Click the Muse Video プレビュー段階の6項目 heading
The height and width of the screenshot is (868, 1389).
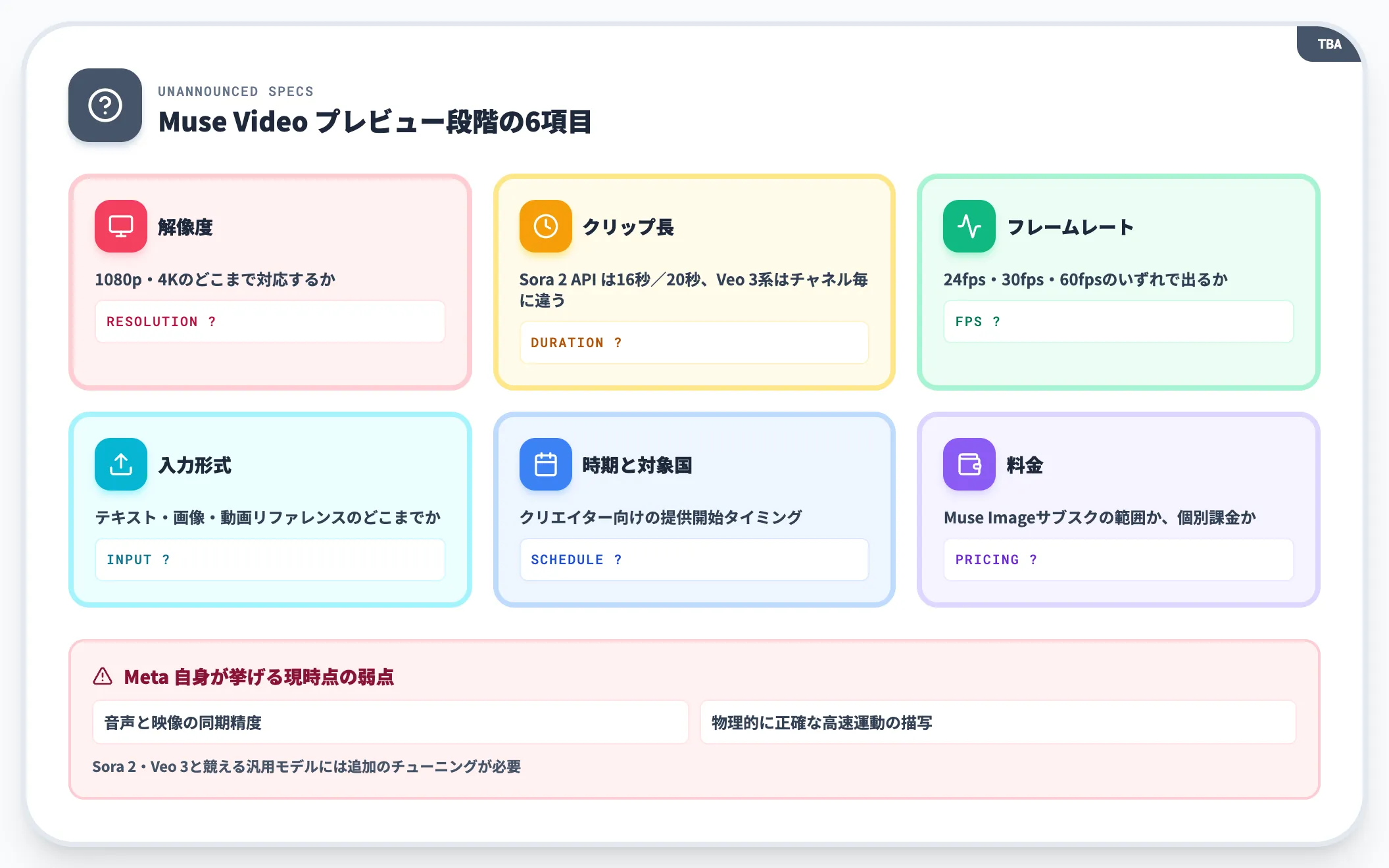point(375,122)
